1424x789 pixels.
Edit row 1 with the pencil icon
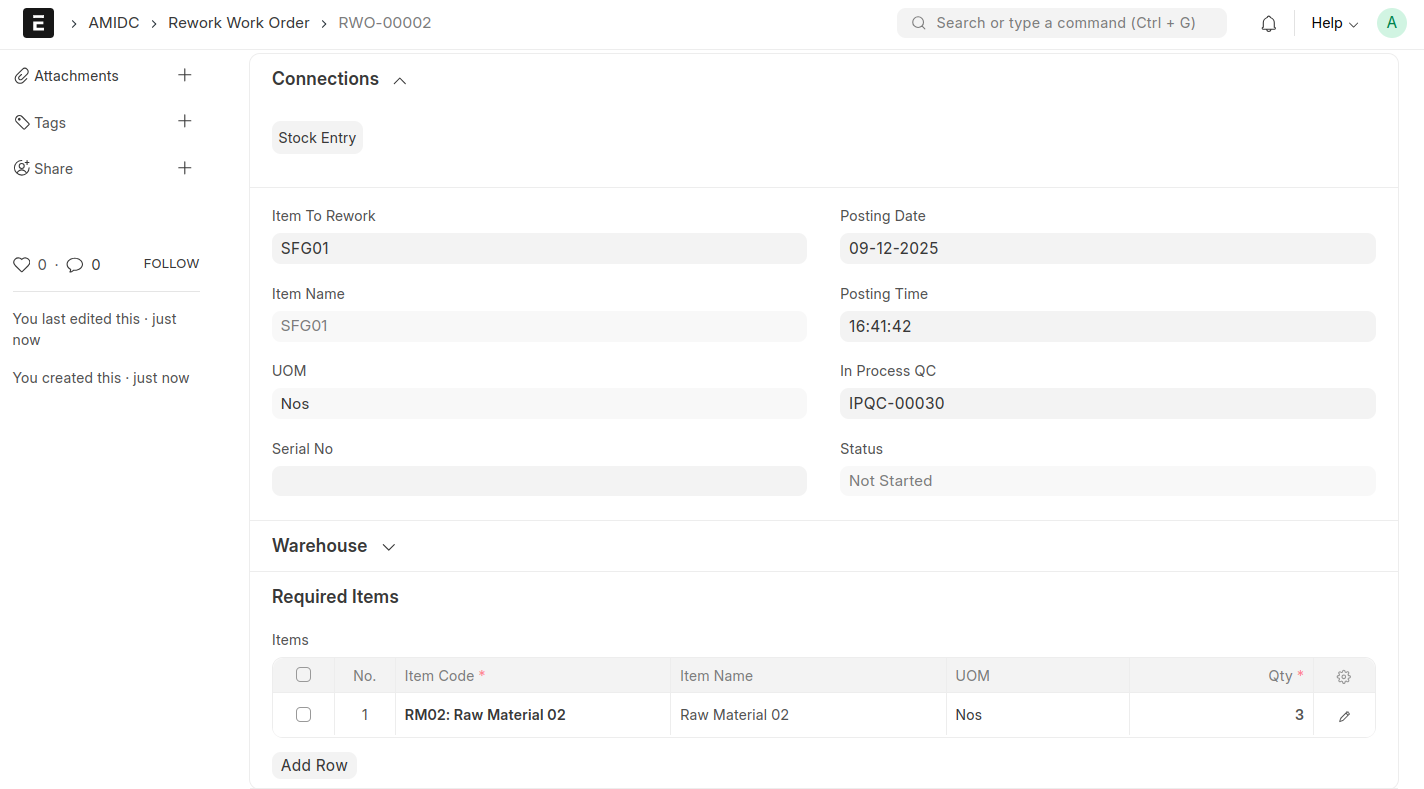[1344, 716]
